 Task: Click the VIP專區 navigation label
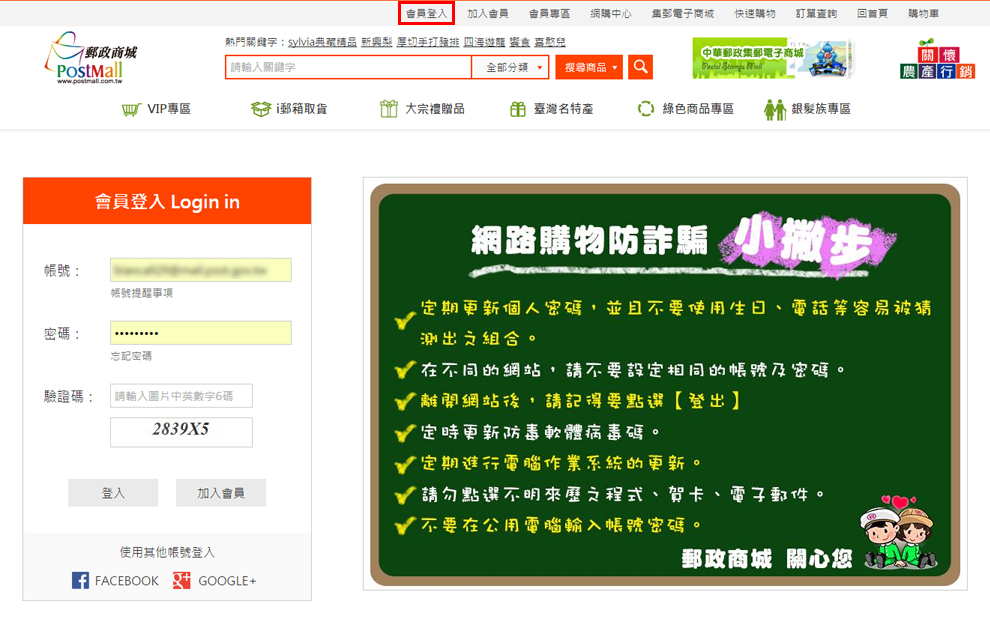coord(169,109)
